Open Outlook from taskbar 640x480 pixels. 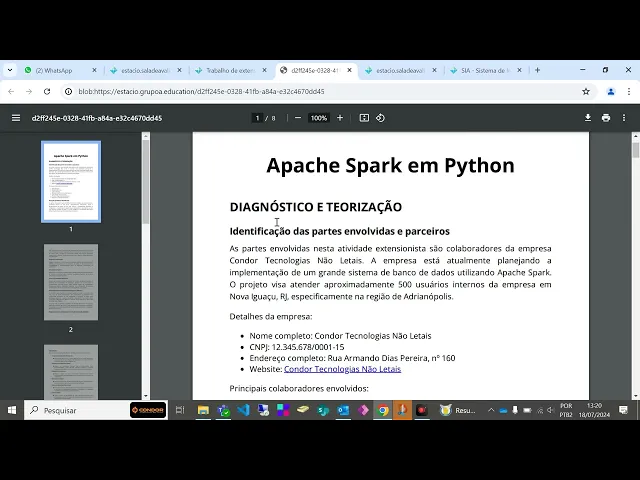point(343,410)
